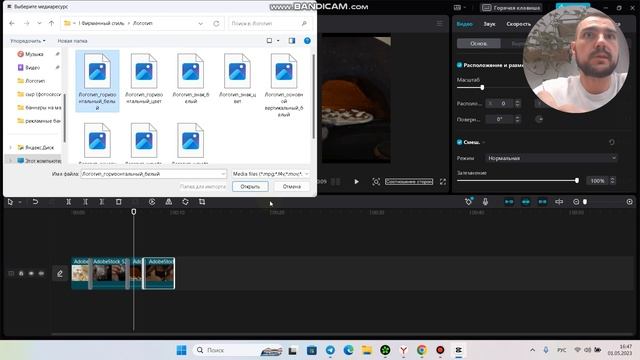
Task: Go up one folder level
Action: point(51,24)
